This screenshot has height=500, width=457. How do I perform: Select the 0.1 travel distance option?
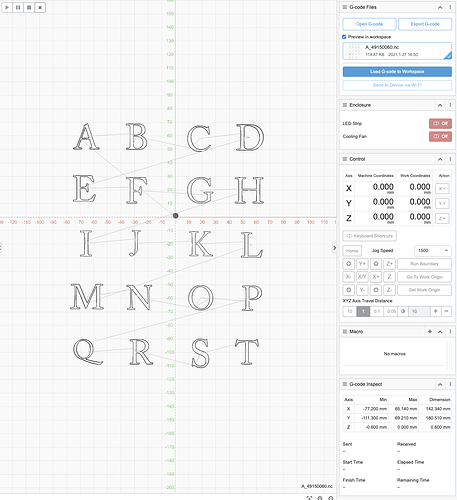377,311
